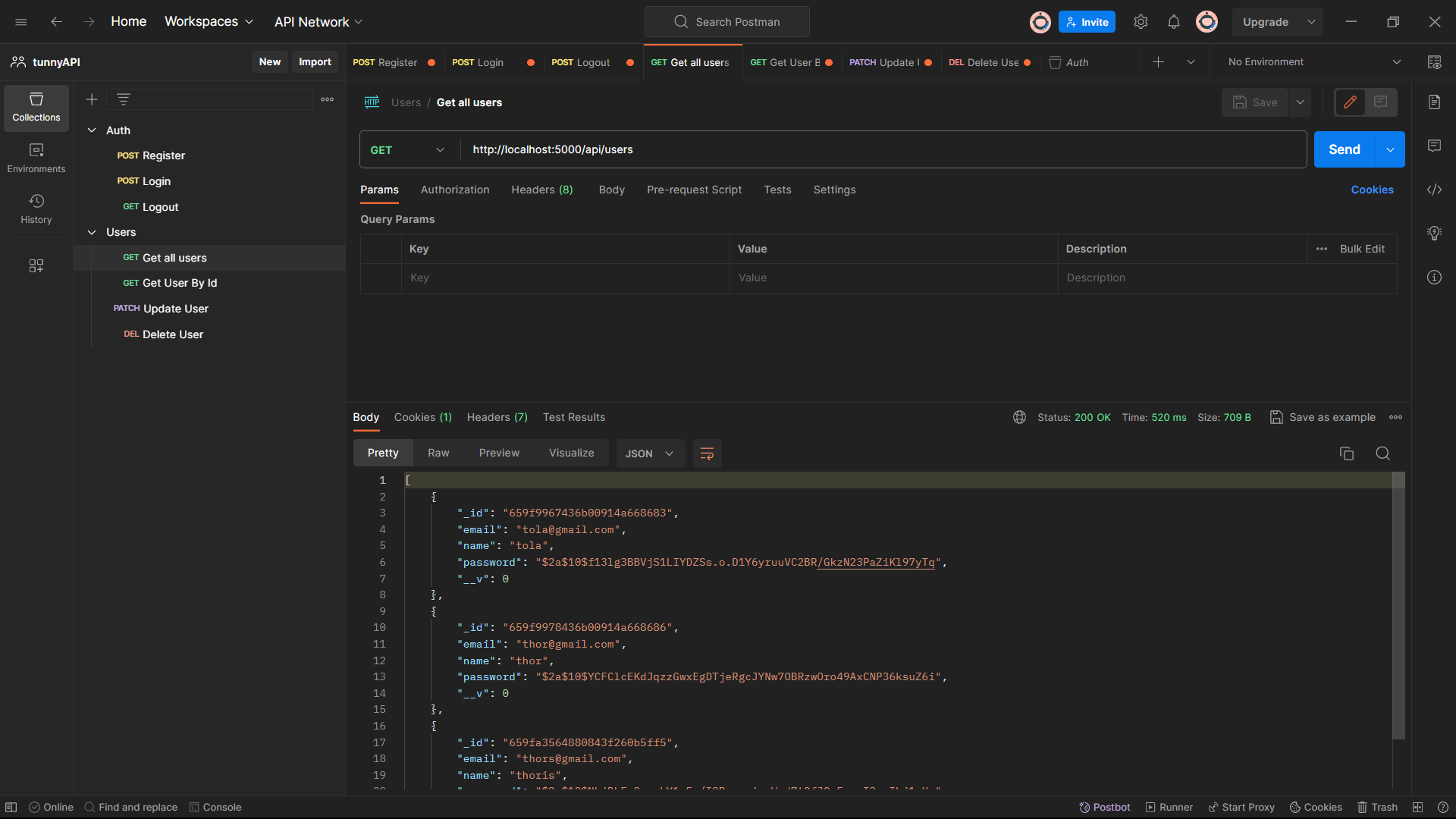The width and height of the screenshot is (1456, 819).
Task: Click the response vertical scrollbar
Action: click(1398, 605)
